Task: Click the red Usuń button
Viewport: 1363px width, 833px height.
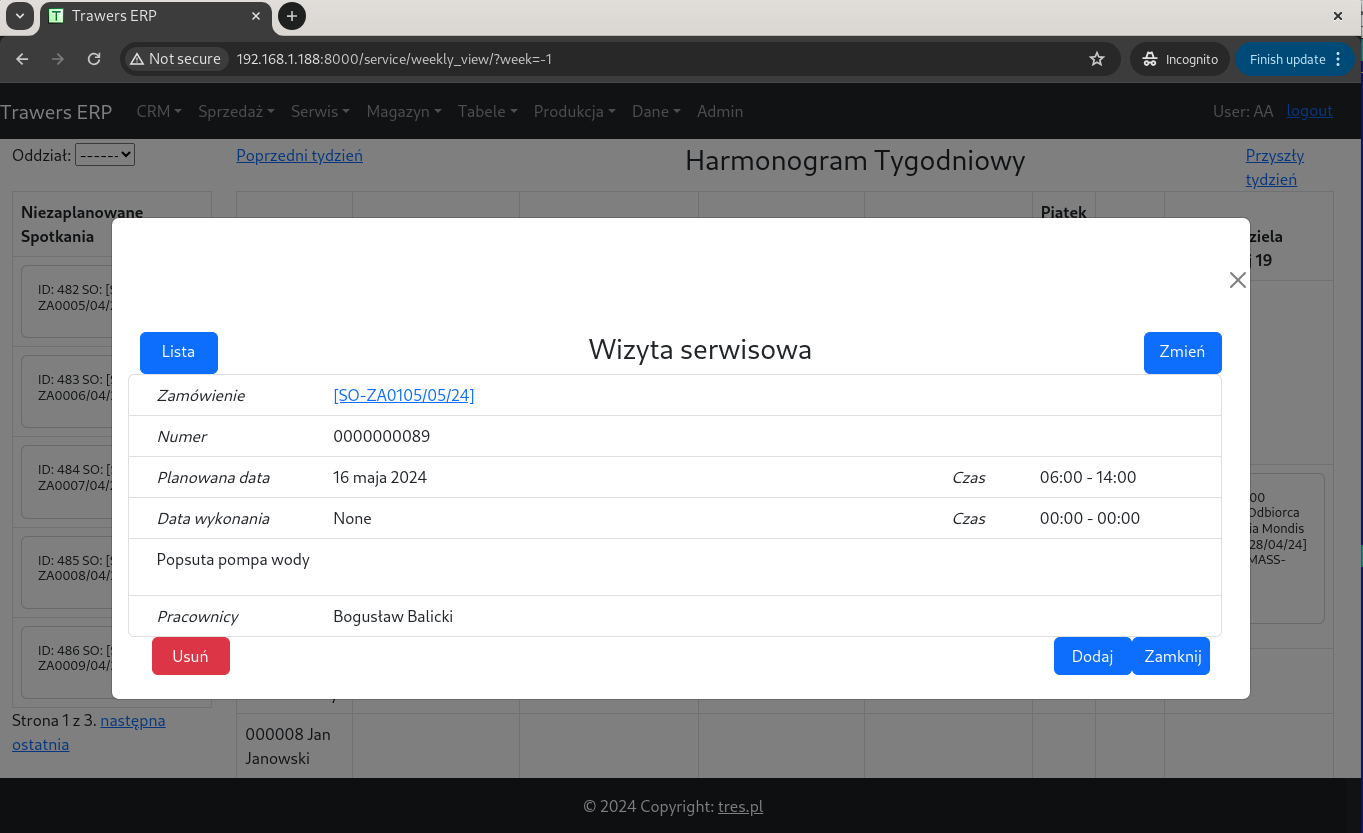Action: point(190,656)
